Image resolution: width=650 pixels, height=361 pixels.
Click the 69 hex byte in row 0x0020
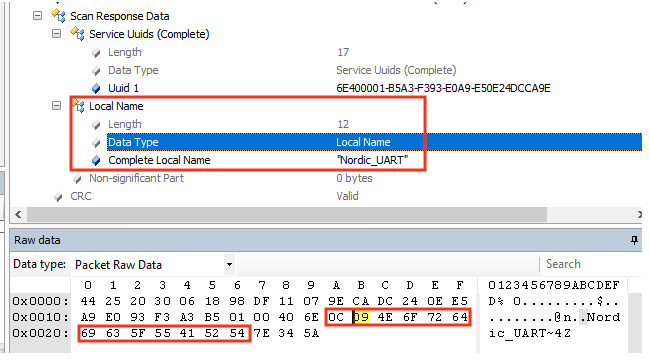[x=88, y=333]
